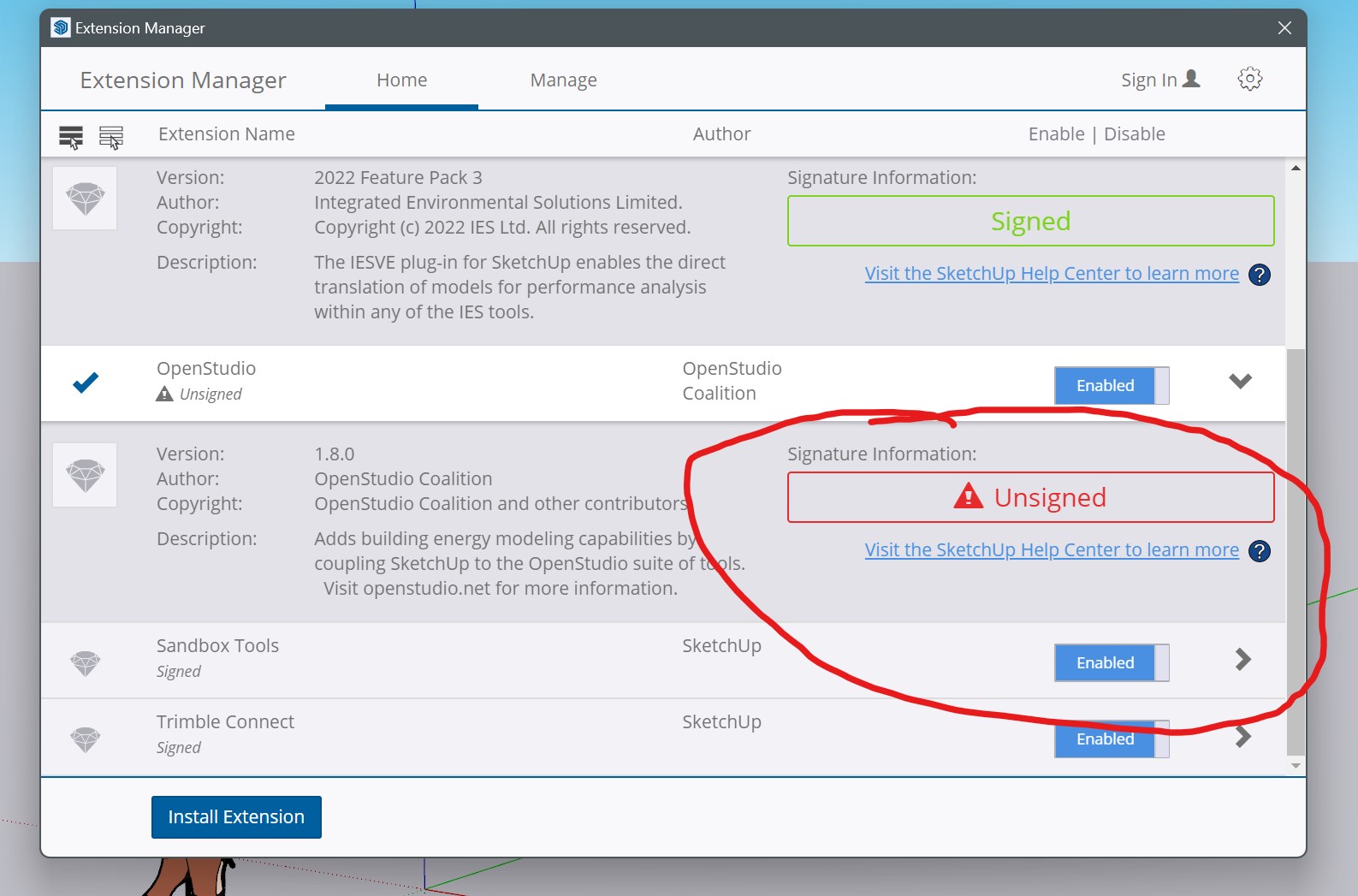This screenshot has width=1358, height=896.
Task: Click SketchUp author for Sandbox Tools
Action: pyautogui.click(x=721, y=645)
